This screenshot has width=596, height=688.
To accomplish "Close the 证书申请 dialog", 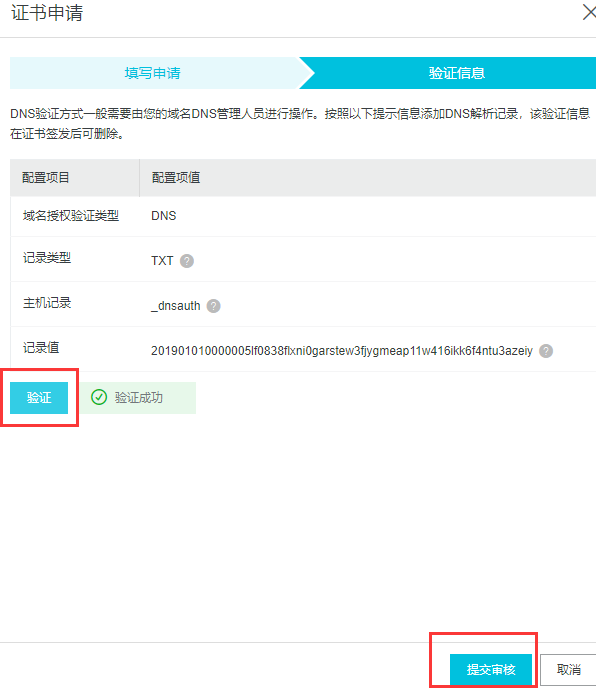I will coord(589,12).
